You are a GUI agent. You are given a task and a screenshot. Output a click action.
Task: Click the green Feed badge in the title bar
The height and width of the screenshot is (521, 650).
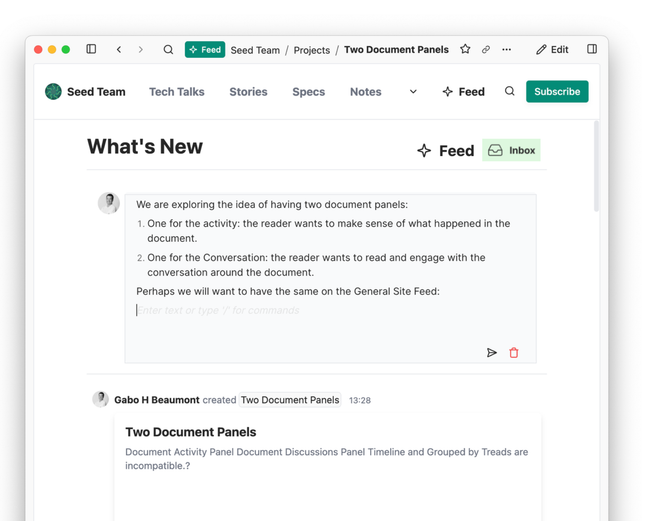pyautogui.click(x=205, y=49)
